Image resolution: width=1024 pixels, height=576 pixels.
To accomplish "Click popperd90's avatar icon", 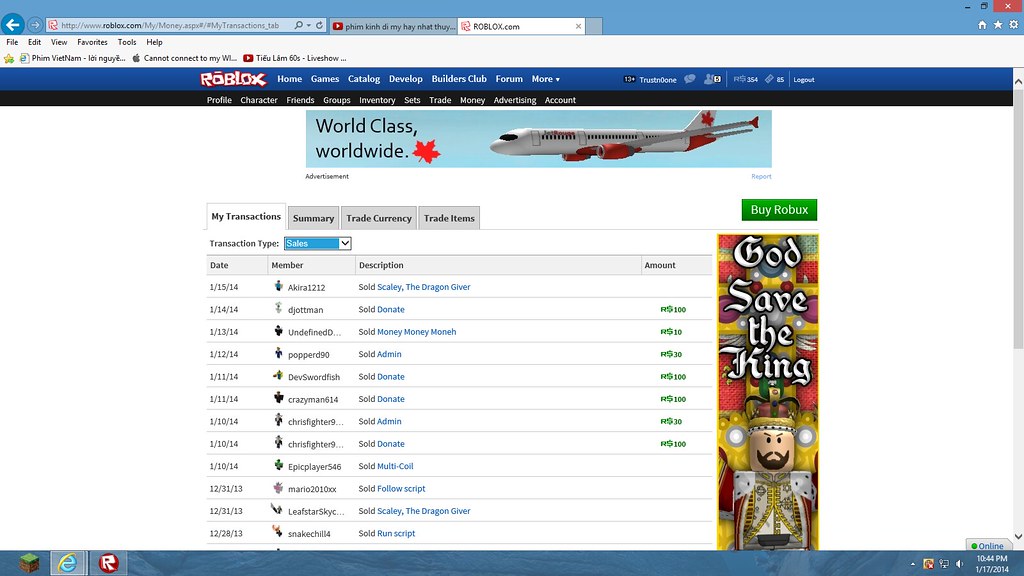I will pos(278,353).
